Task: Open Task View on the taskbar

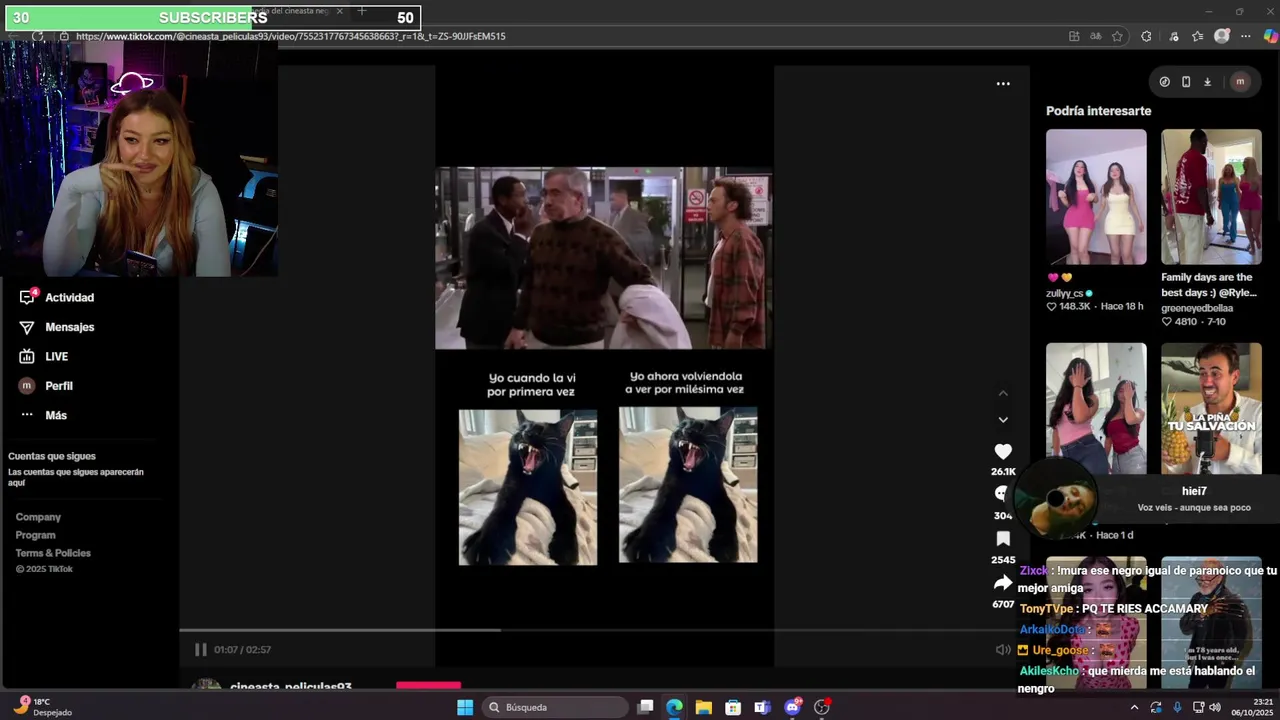Action: tap(646, 707)
